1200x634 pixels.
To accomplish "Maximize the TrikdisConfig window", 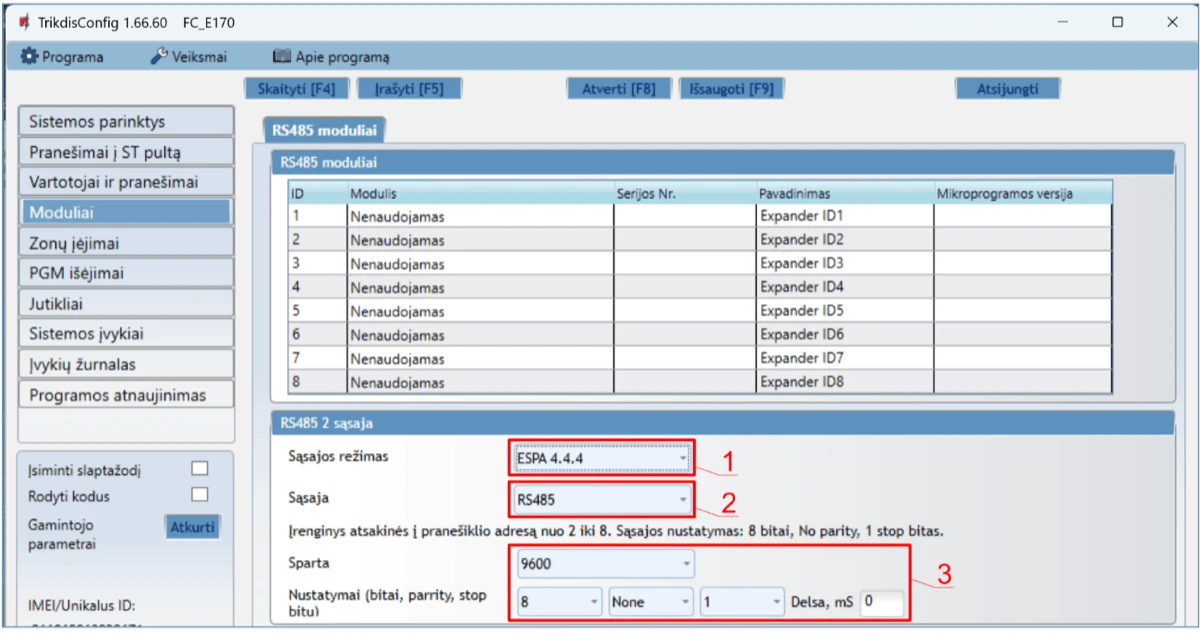I will 1117,22.
